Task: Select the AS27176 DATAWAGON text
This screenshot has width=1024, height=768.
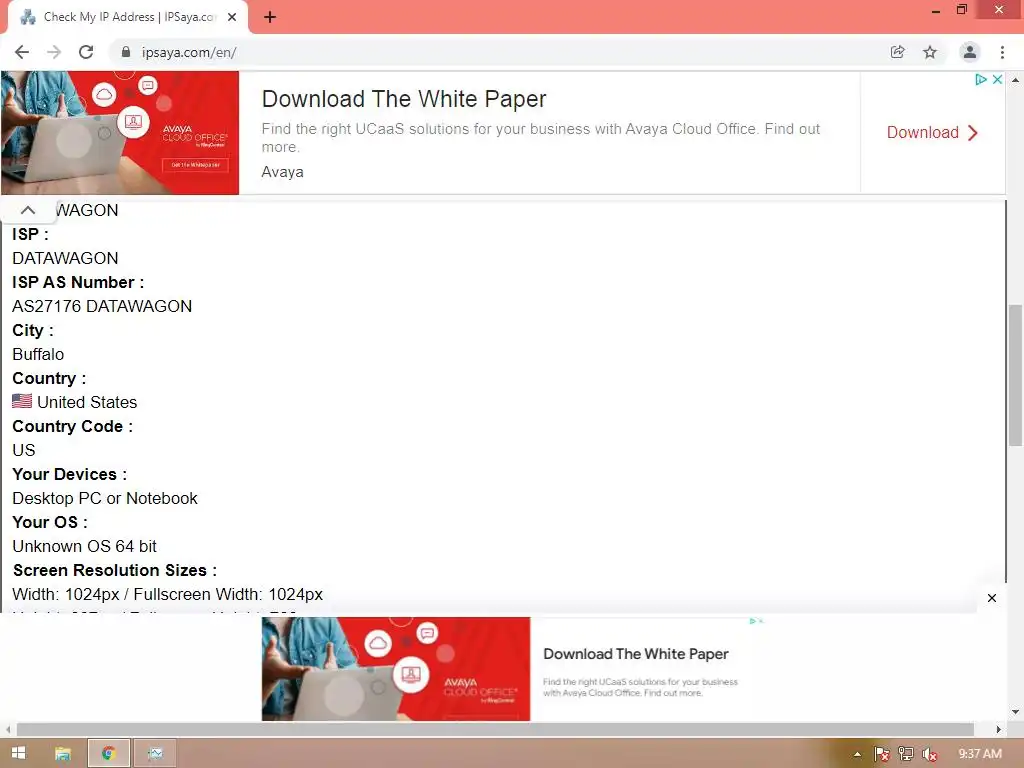Action: click(x=102, y=306)
